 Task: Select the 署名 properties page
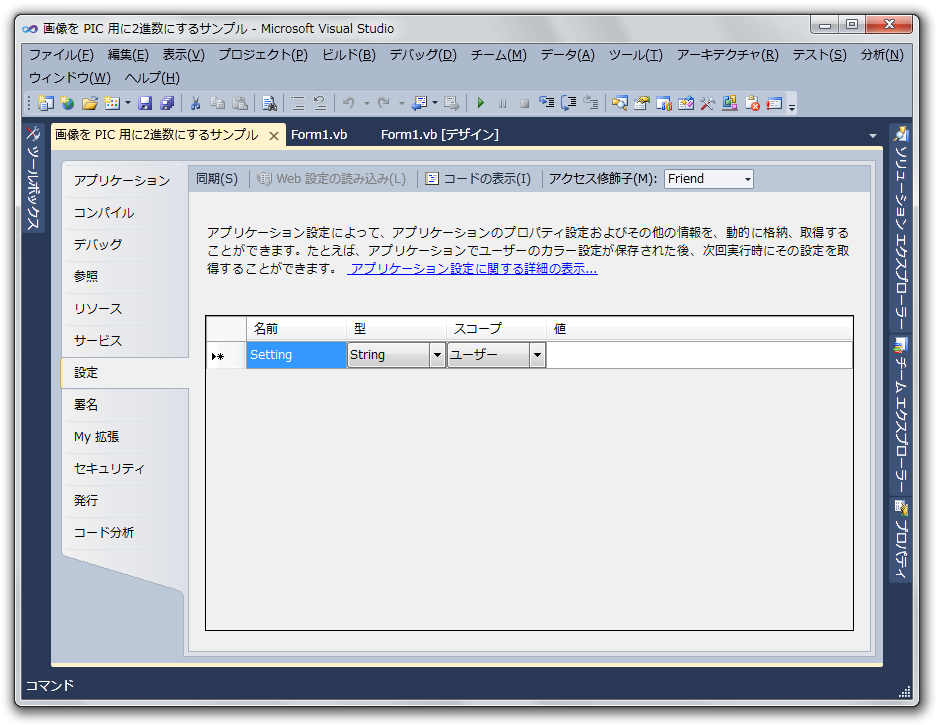pos(124,404)
